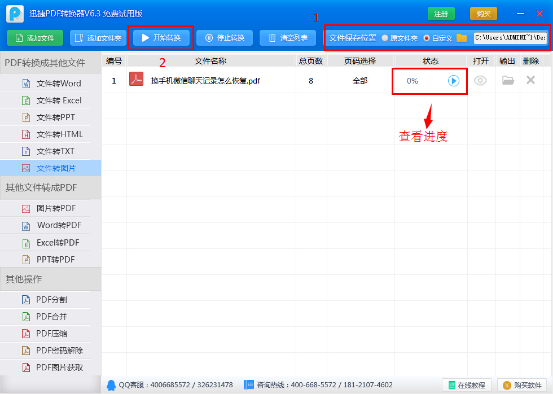Click the Word转PDF icon
The height and width of the screenshot is (394, 553).
tap(26, 226)
